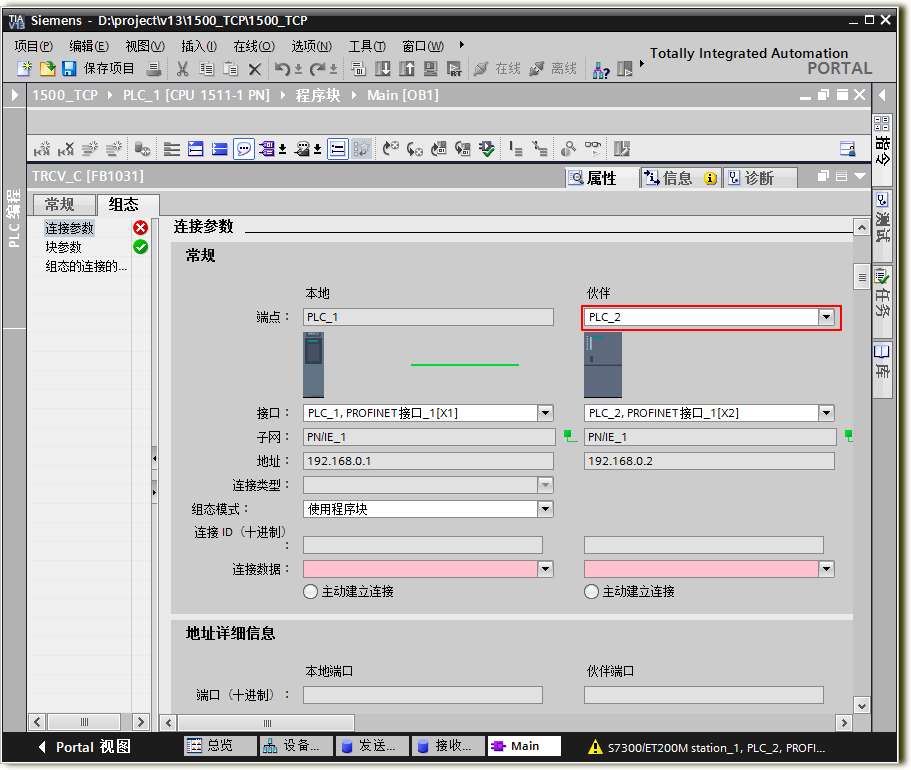
Task: Go offline with 离线 button
Action: (x=553, y=69)
